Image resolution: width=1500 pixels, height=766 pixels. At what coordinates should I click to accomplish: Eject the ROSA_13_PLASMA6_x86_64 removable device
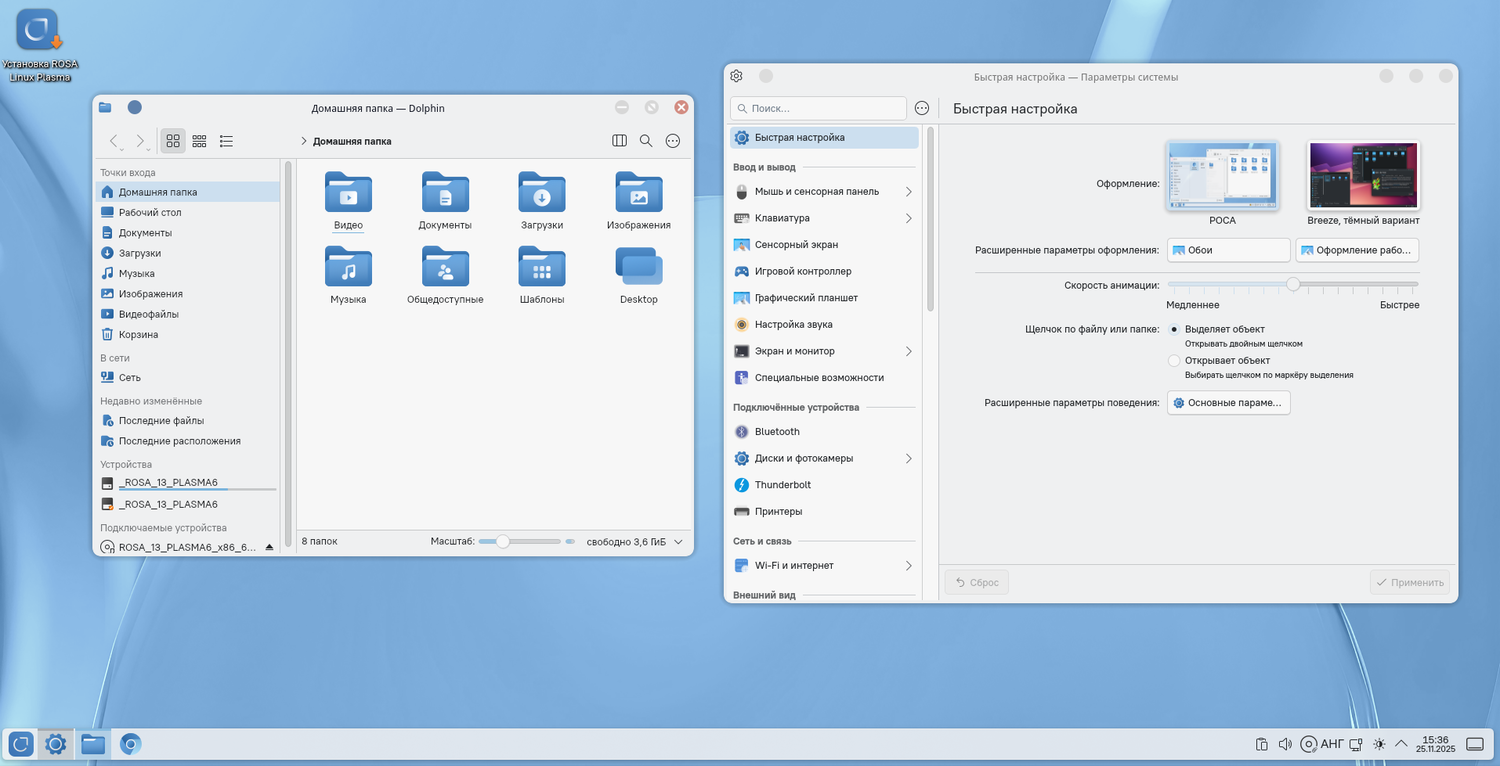[269, 547]
